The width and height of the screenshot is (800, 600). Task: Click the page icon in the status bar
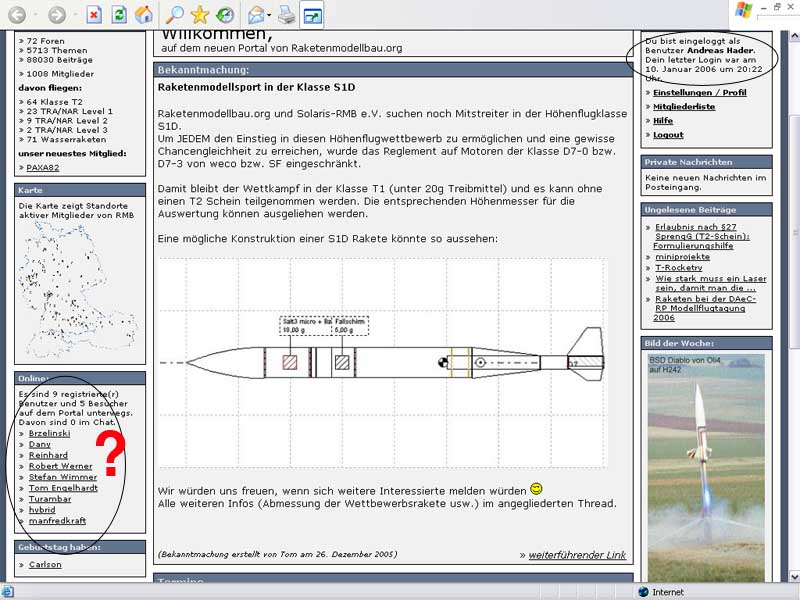[7, 592]
